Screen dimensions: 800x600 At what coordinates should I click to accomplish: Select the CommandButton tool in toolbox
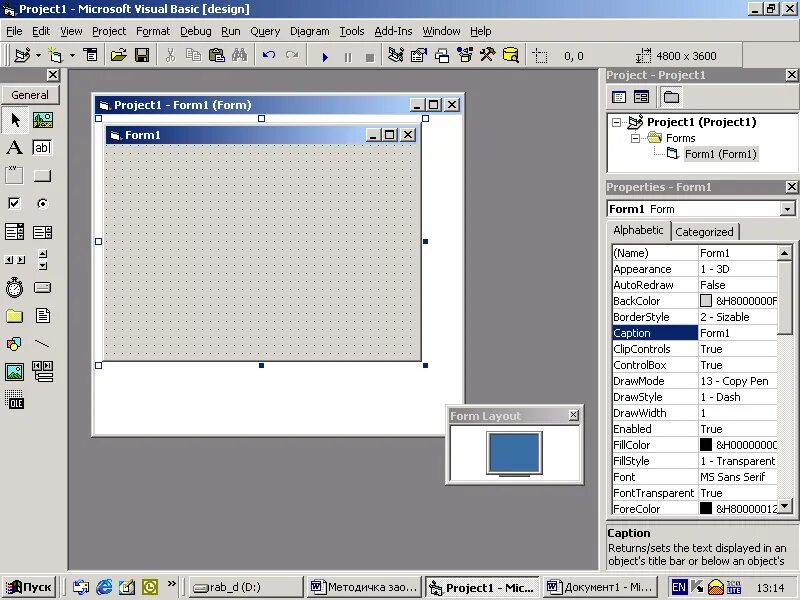[x=42, y=176]
